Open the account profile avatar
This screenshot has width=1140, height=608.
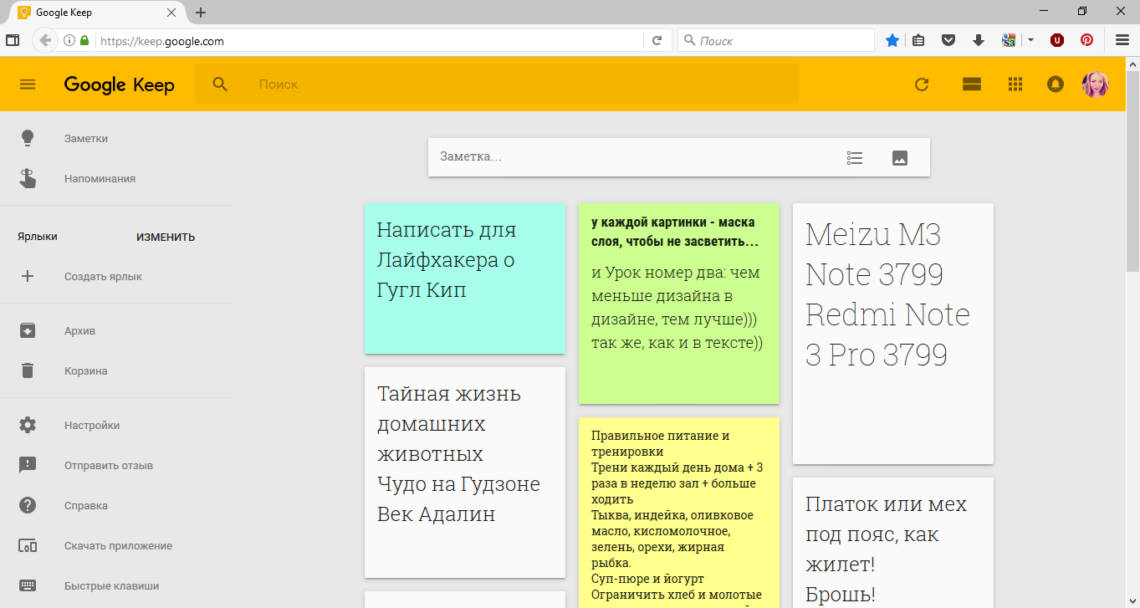point(1095,84)
